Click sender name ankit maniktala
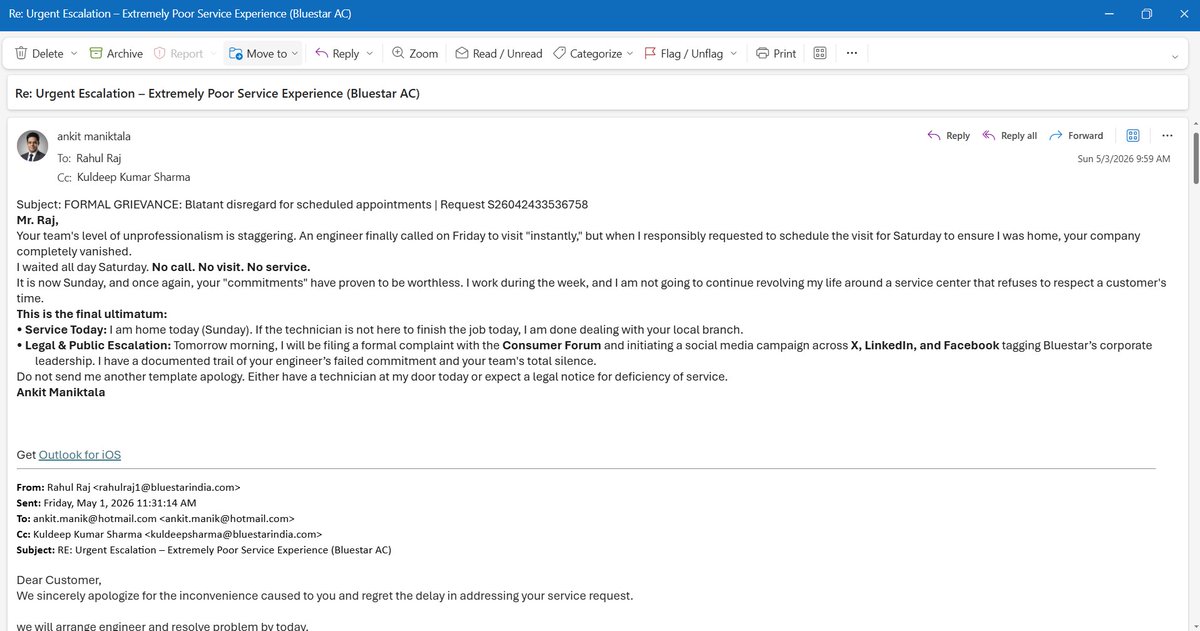Screen dimensions: 1200x631 (x=94, y=136)
